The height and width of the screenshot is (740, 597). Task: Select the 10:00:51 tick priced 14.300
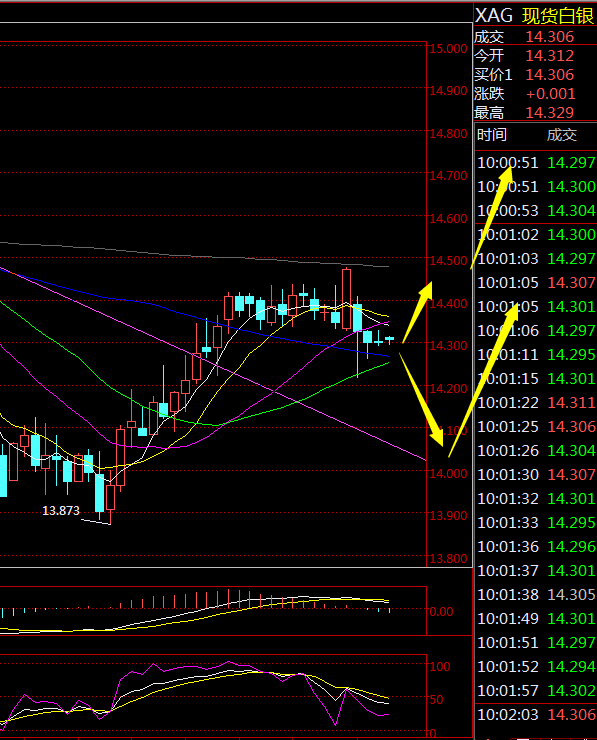(536, 187)
